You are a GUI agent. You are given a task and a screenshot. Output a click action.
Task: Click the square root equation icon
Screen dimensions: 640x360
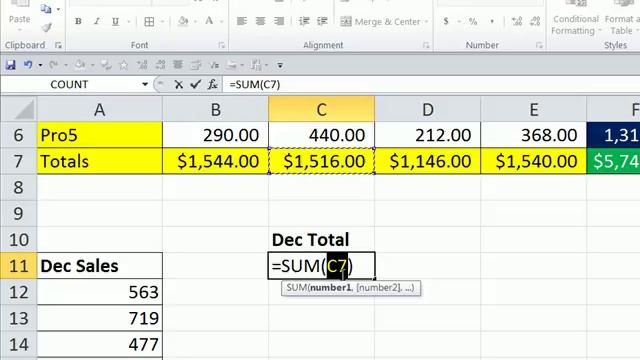click(x=214, y=65)
